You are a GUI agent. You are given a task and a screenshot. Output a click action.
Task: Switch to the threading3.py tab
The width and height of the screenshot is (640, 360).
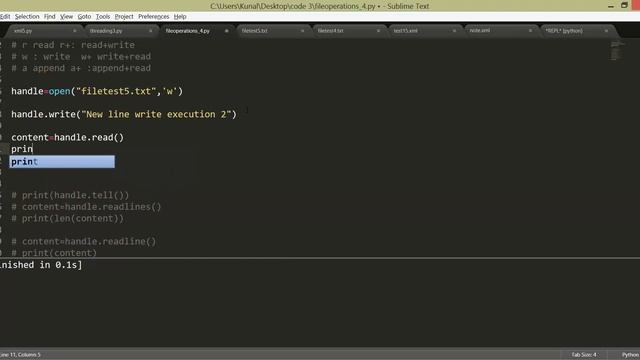click(x=106, y=31)
